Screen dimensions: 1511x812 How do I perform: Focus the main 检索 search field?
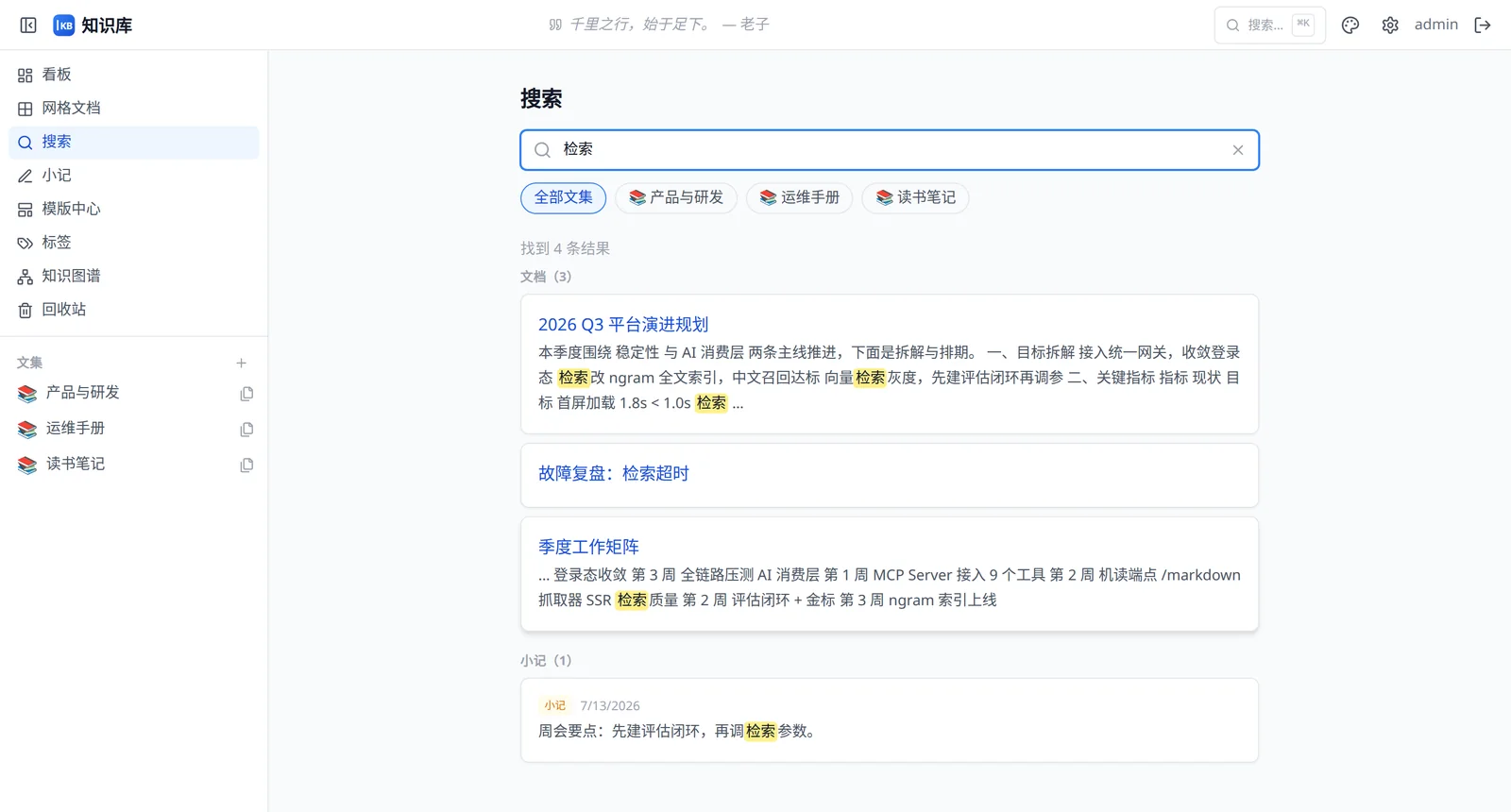point(890,150)
